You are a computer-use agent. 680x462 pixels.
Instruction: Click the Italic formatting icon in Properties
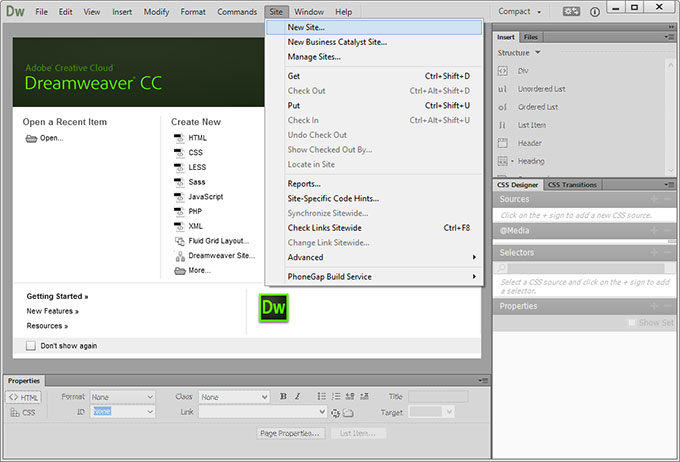[298, 397]
